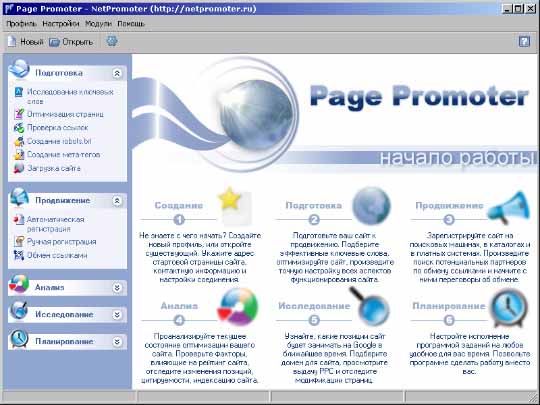Click the Исследование ключевых слов icon
This screenshot has width=540, height=405.
pyautogui.click(x=18, y=92)
